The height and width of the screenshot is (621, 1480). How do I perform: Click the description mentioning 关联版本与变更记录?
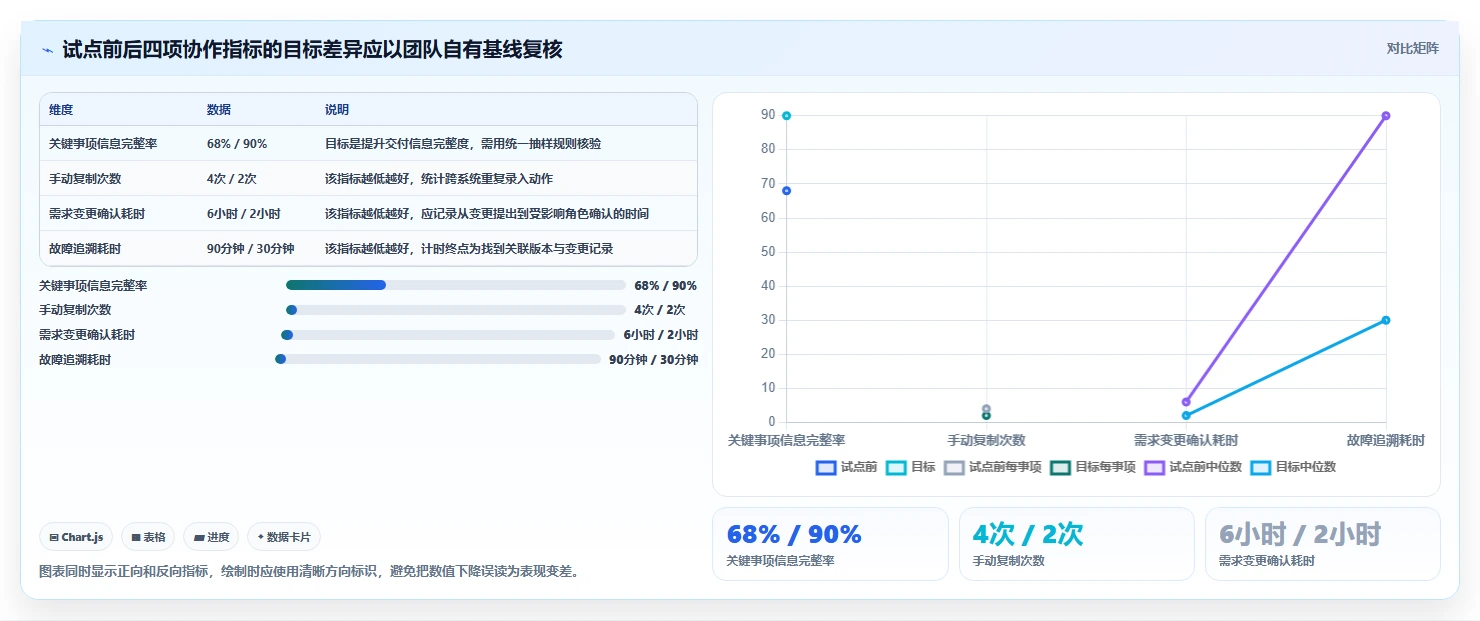point(469,249)
